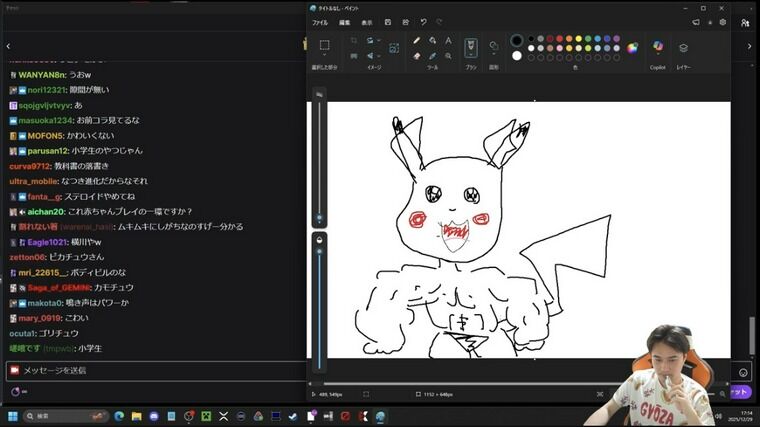Open Steam from the taskbar
The width and height of the screenshot is (760, 427).
click(293, 416)
